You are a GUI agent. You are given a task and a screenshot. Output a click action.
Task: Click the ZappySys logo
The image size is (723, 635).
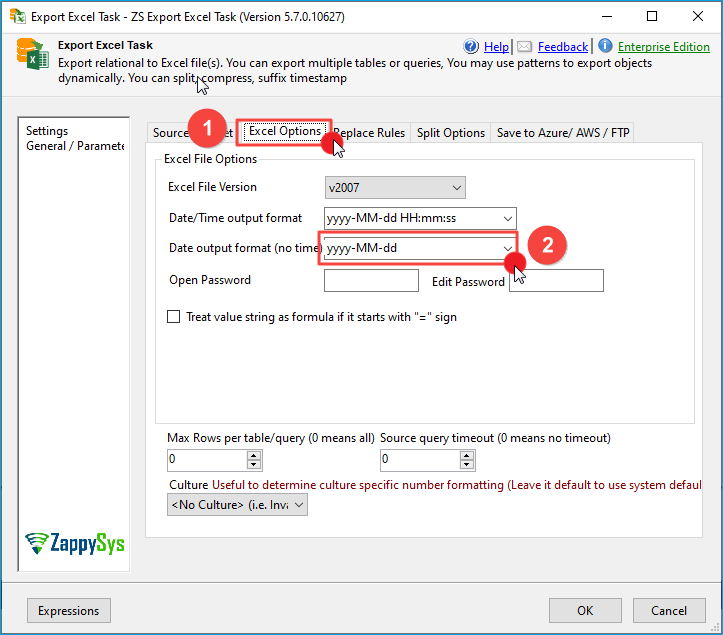coord(75,543)
